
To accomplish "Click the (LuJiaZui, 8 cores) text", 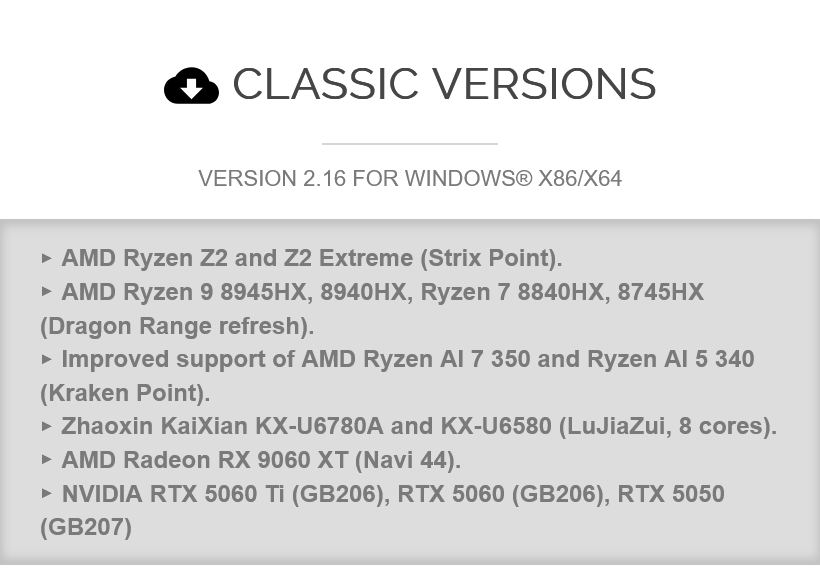I will (667, 426).
